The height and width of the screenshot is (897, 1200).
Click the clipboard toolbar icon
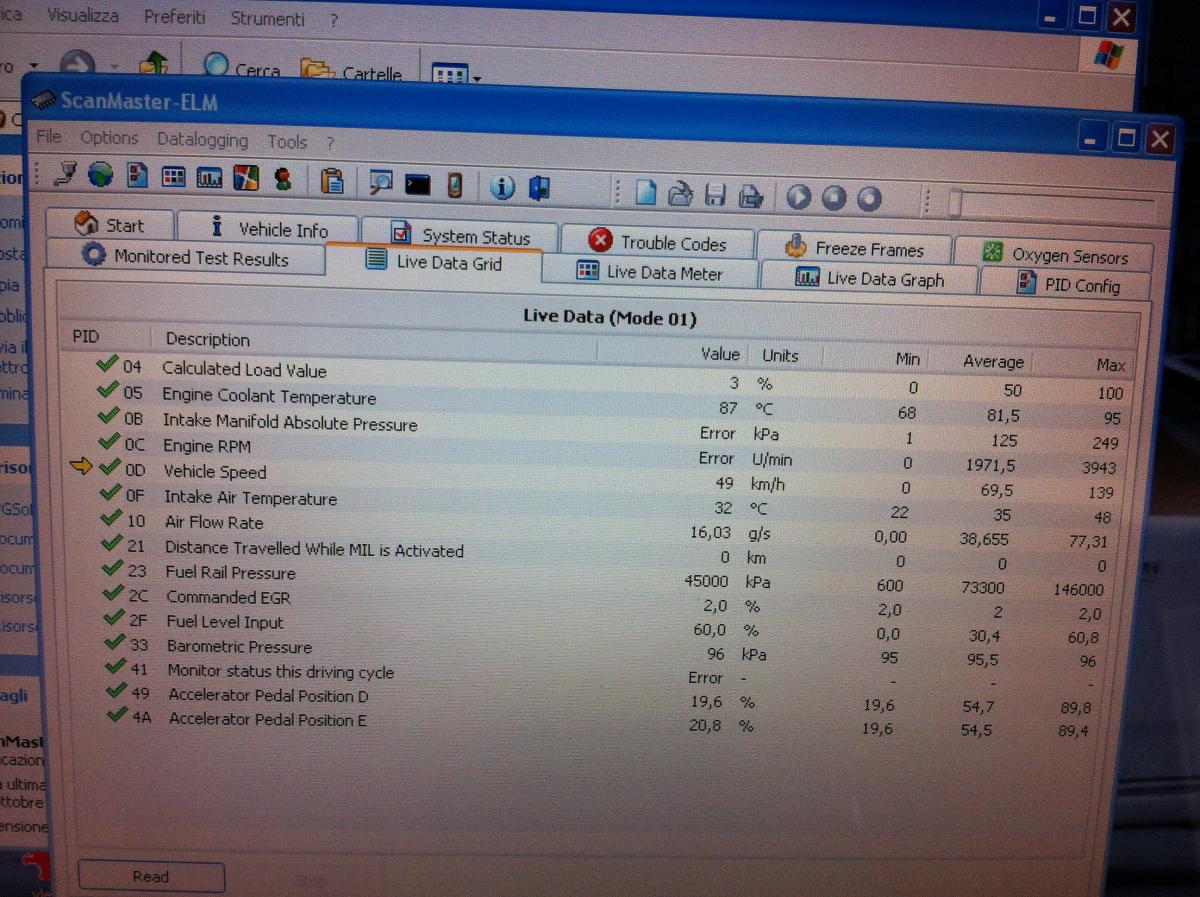[x=332, y=181]
